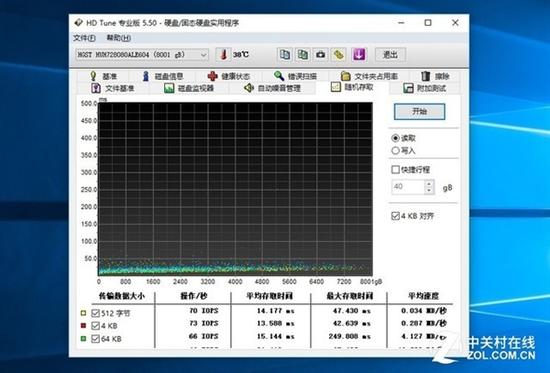This screenshot has height=373, width=550.
Task: Click the 0.287 MB/秒 speed value
Action: pyautogui.click(x=424, y=324)
